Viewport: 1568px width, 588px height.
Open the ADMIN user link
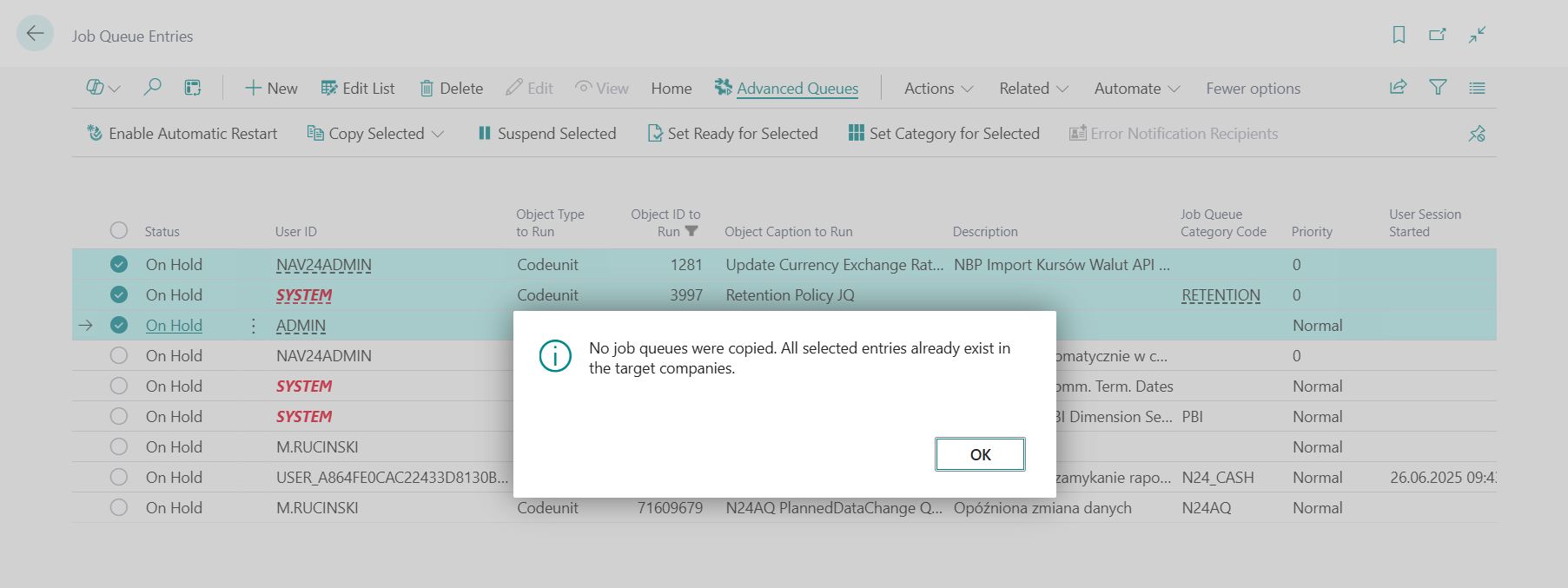pyautogui.click(x=301, y=325)
